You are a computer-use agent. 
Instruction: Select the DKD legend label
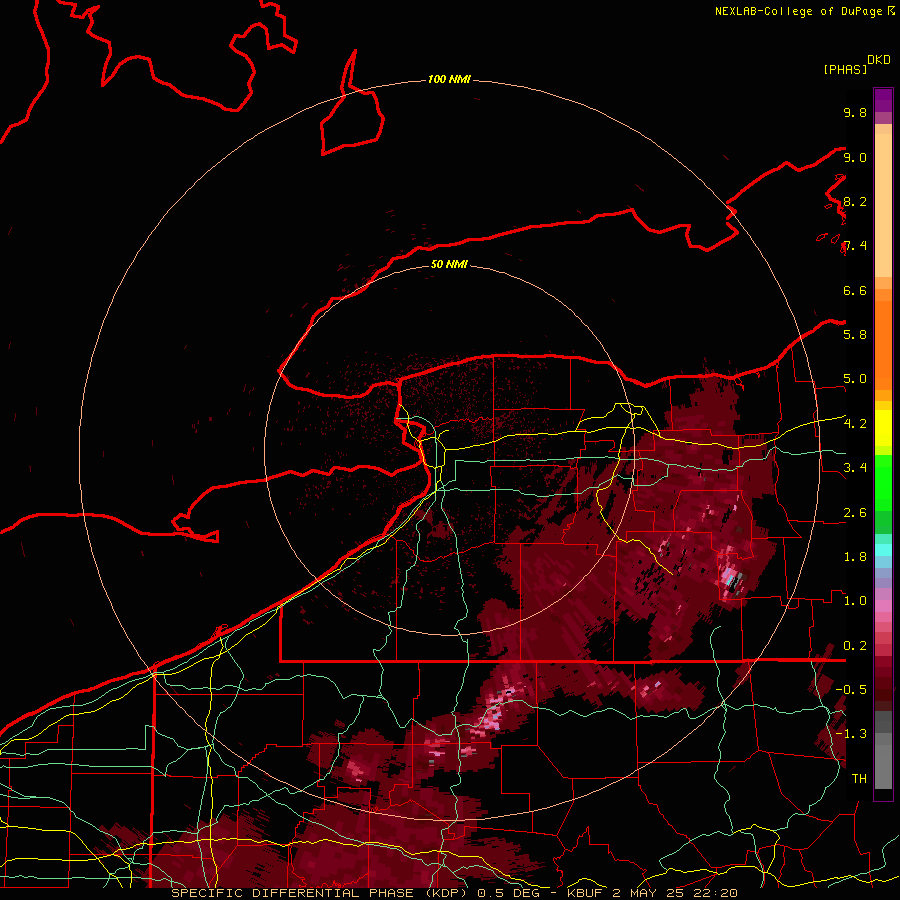879,60
